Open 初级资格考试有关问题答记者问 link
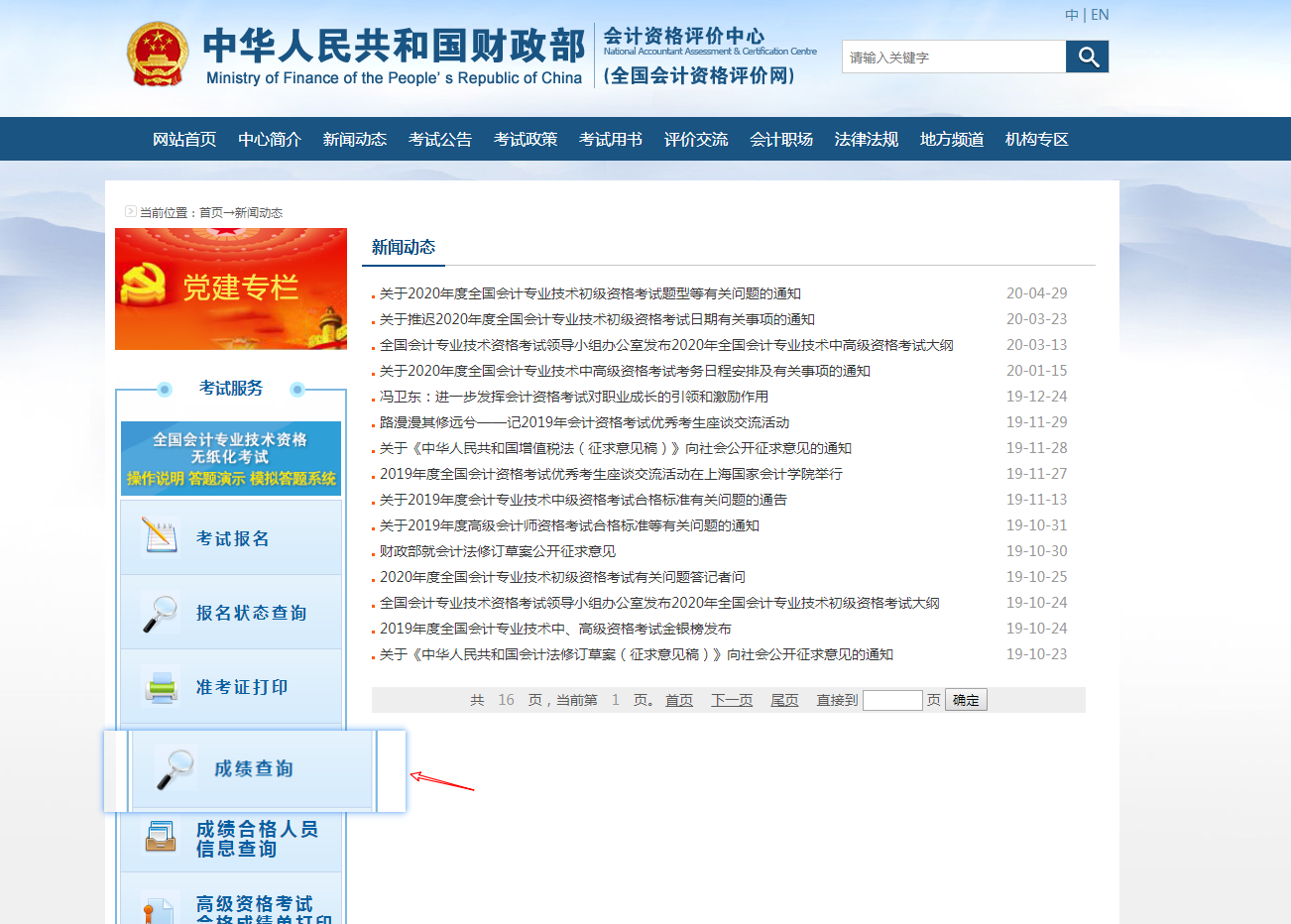Screen dimensions: 1291x924 click(562, 577)
